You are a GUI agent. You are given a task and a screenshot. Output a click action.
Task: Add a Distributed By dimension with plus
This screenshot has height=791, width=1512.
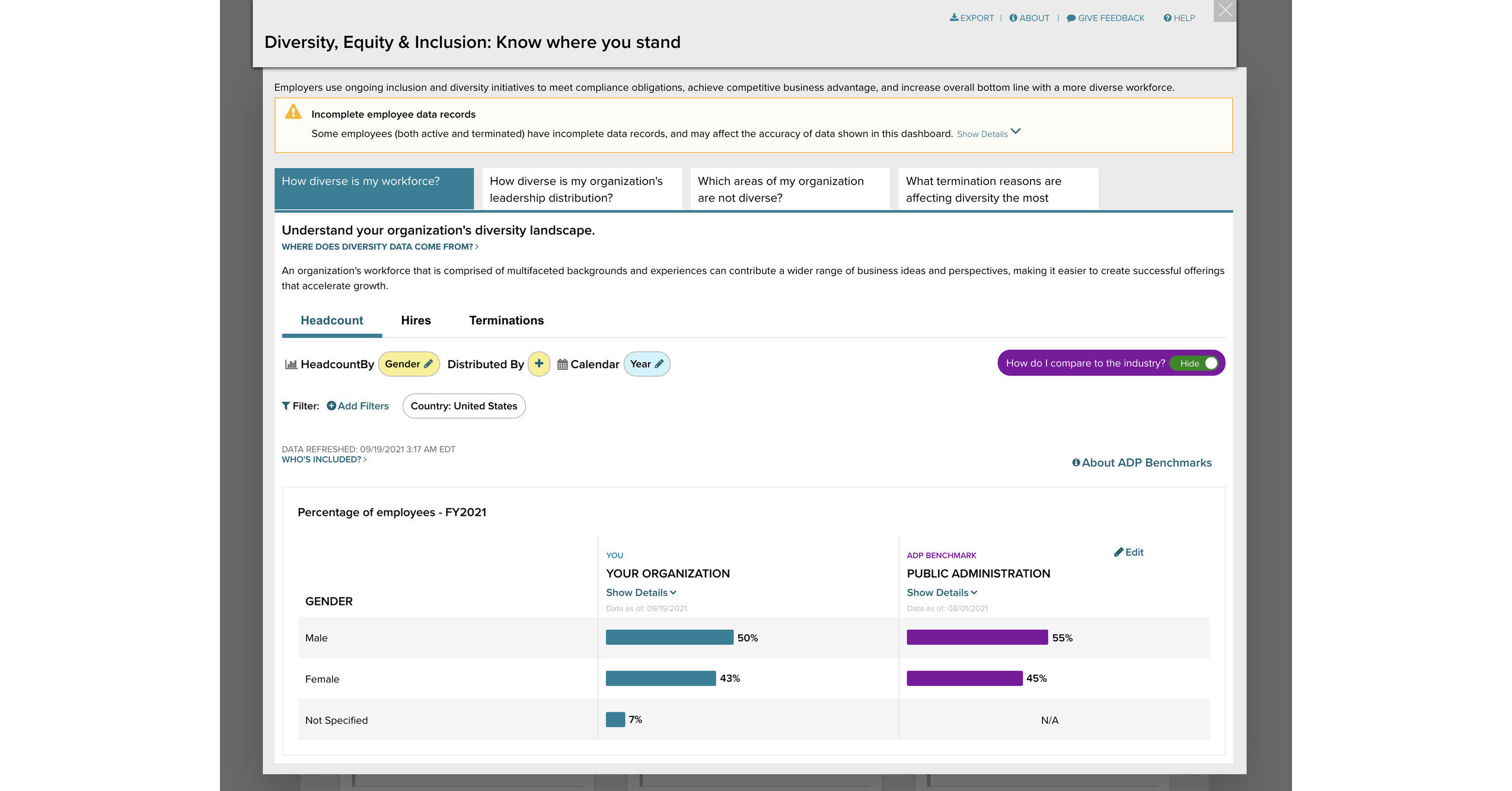tap(539, 363)
